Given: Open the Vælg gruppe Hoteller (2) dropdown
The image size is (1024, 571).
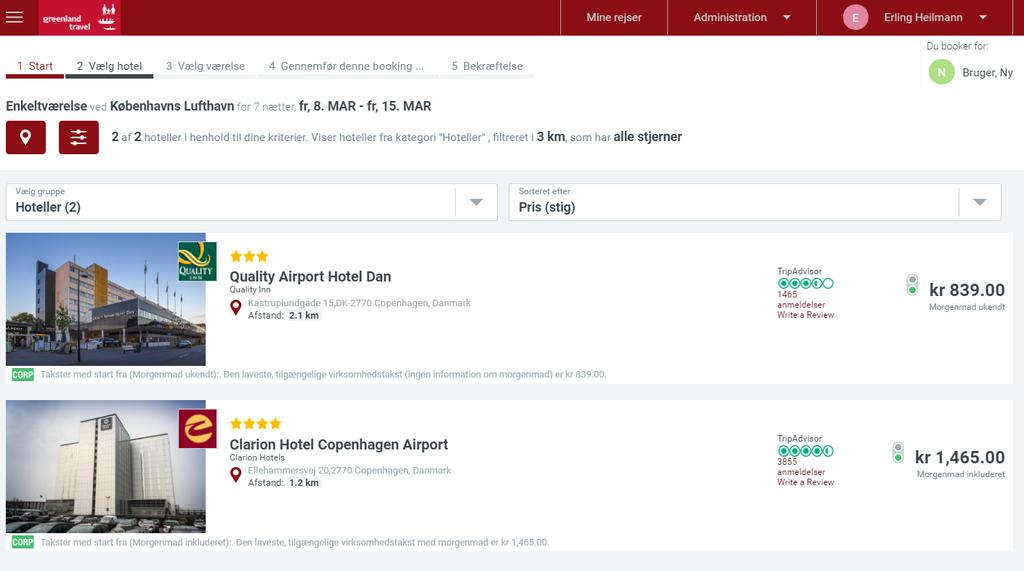Looking at the screenshot, I should coord(251,202).
